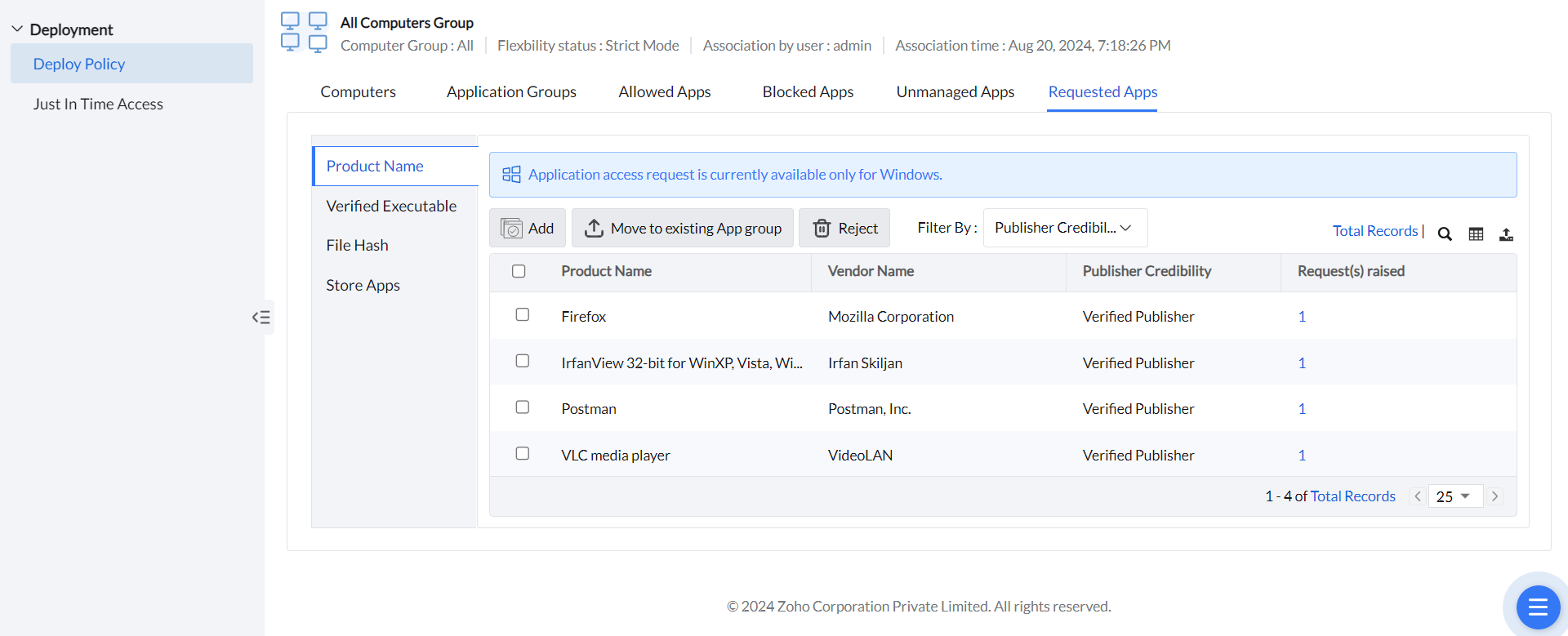The width and height of the screenshot is (1568, 636).
Task: Collapse the Deployment section
Action: point(17,29)
